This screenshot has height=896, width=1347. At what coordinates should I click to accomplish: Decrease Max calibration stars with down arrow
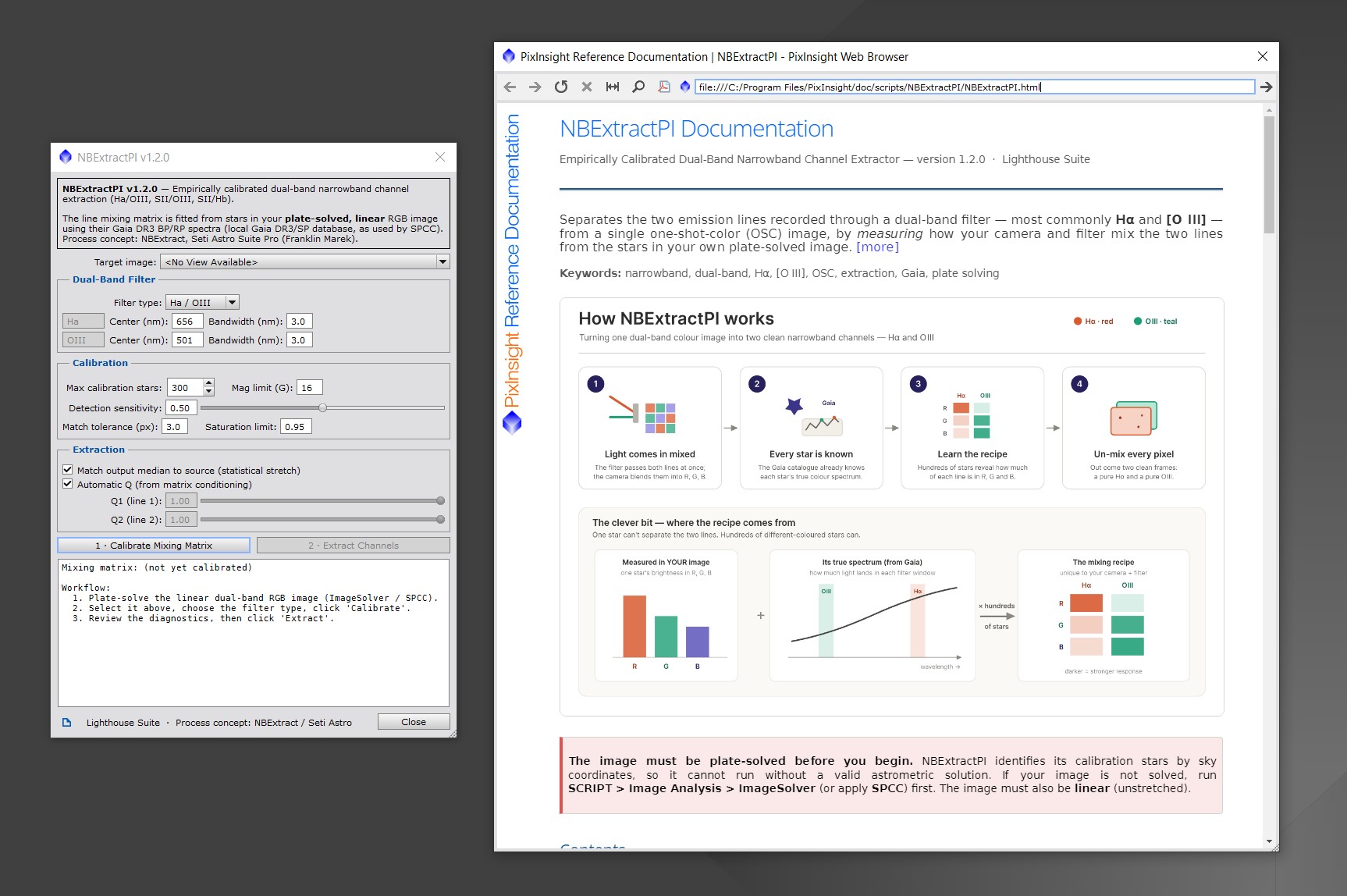[208, 391]
